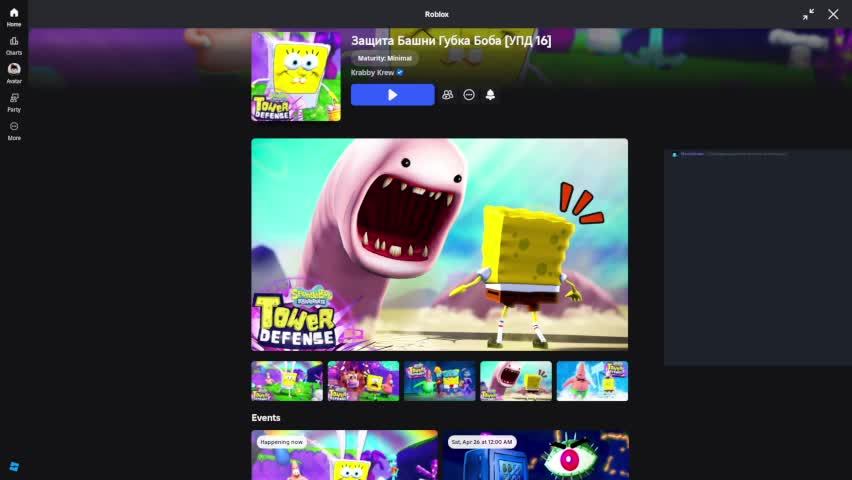
Task: Open the Krabby Krew creator page
Action: [372, 72]
